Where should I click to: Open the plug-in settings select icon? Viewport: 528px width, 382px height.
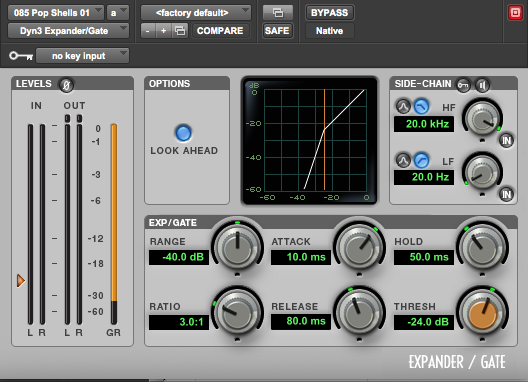[180, 31]
